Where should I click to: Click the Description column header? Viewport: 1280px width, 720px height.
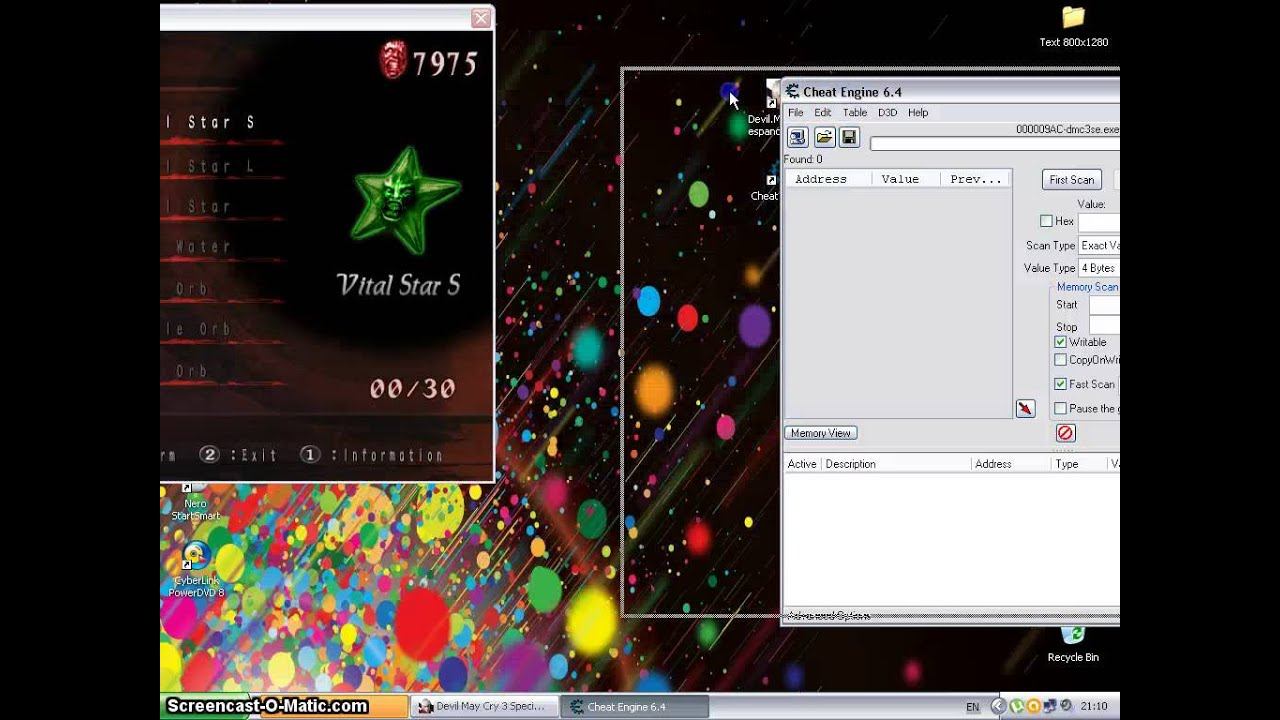click(x=896, y=464)
